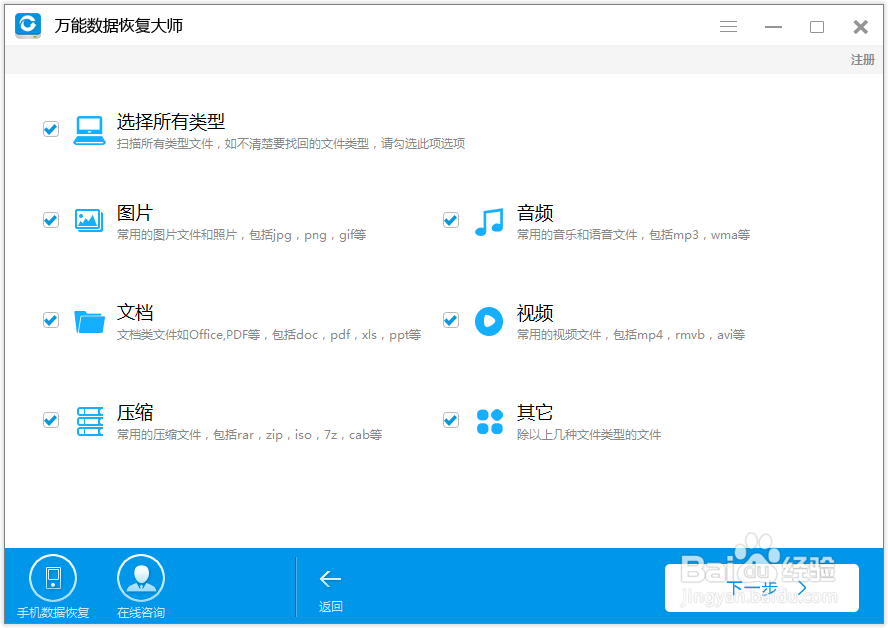Click the 其它 other files icon

(x=489, y=420)
